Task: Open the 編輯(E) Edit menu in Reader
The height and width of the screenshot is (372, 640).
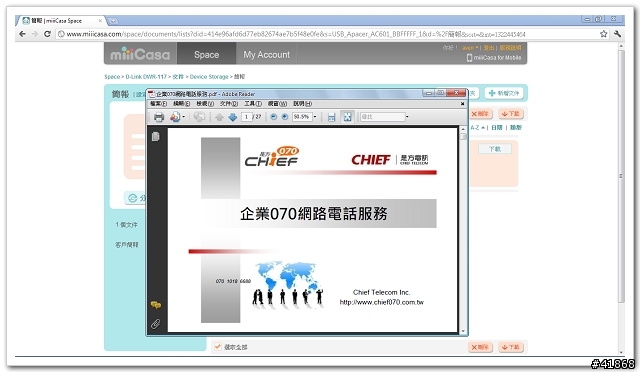Action: point(182,104)
